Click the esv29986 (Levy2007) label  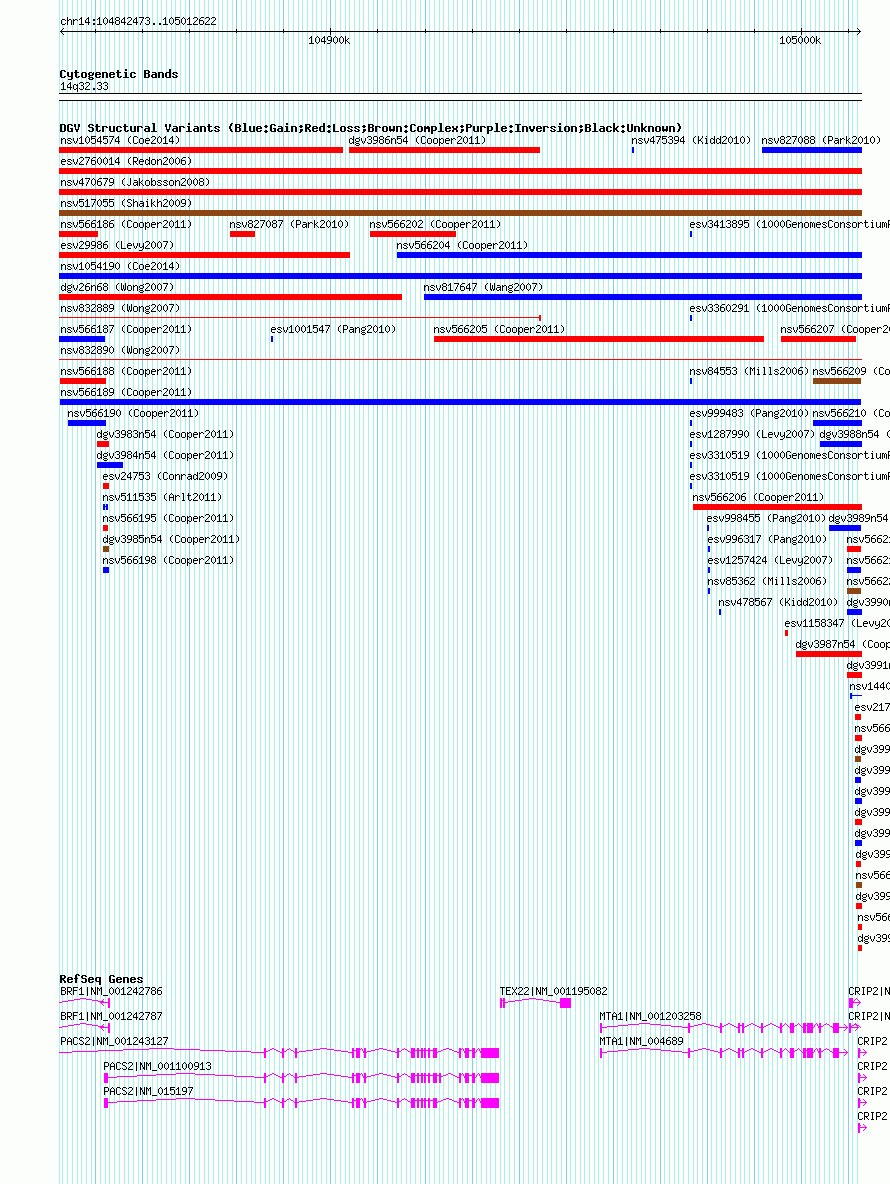pos(117,245)
